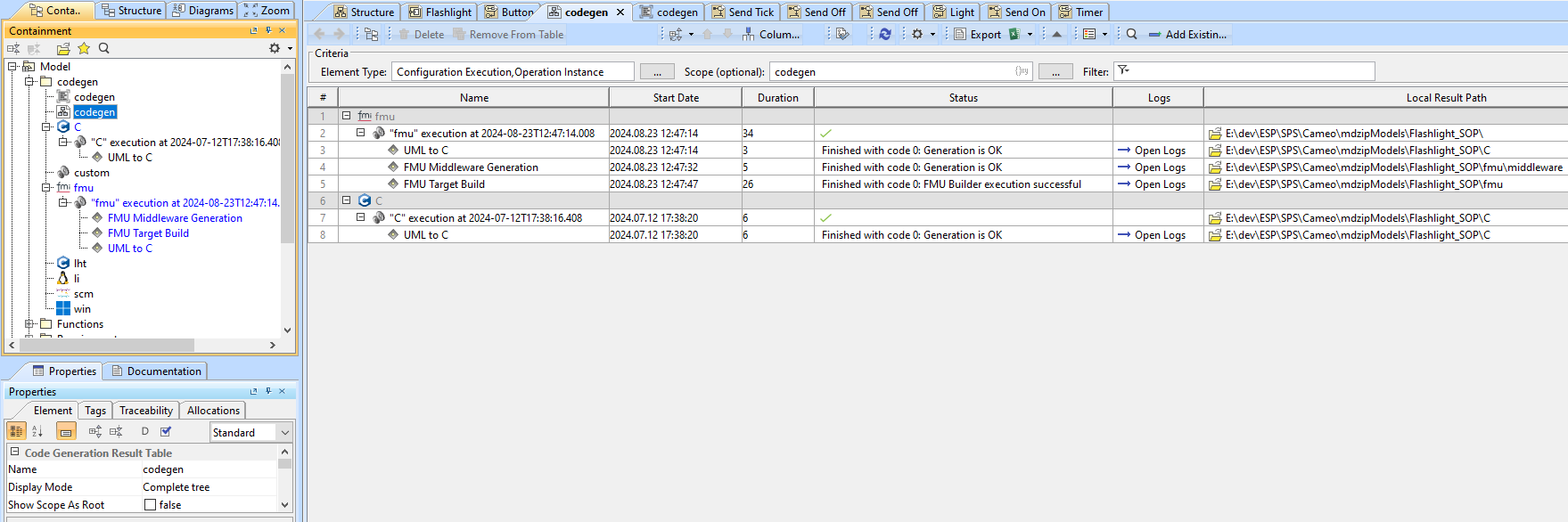Collapse the fmu group row in table

tap(346, 116)
